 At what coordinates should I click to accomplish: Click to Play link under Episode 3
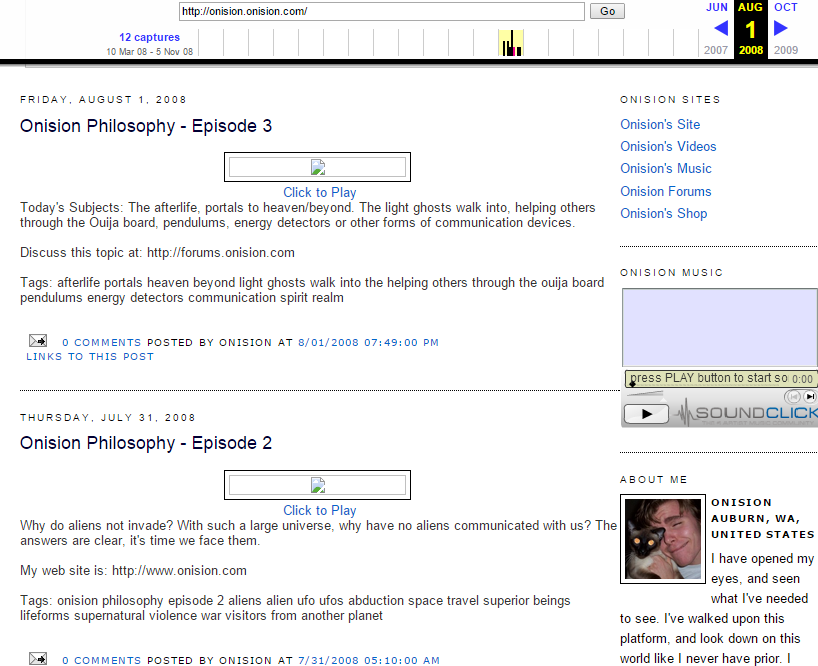(x=320, y=192)
